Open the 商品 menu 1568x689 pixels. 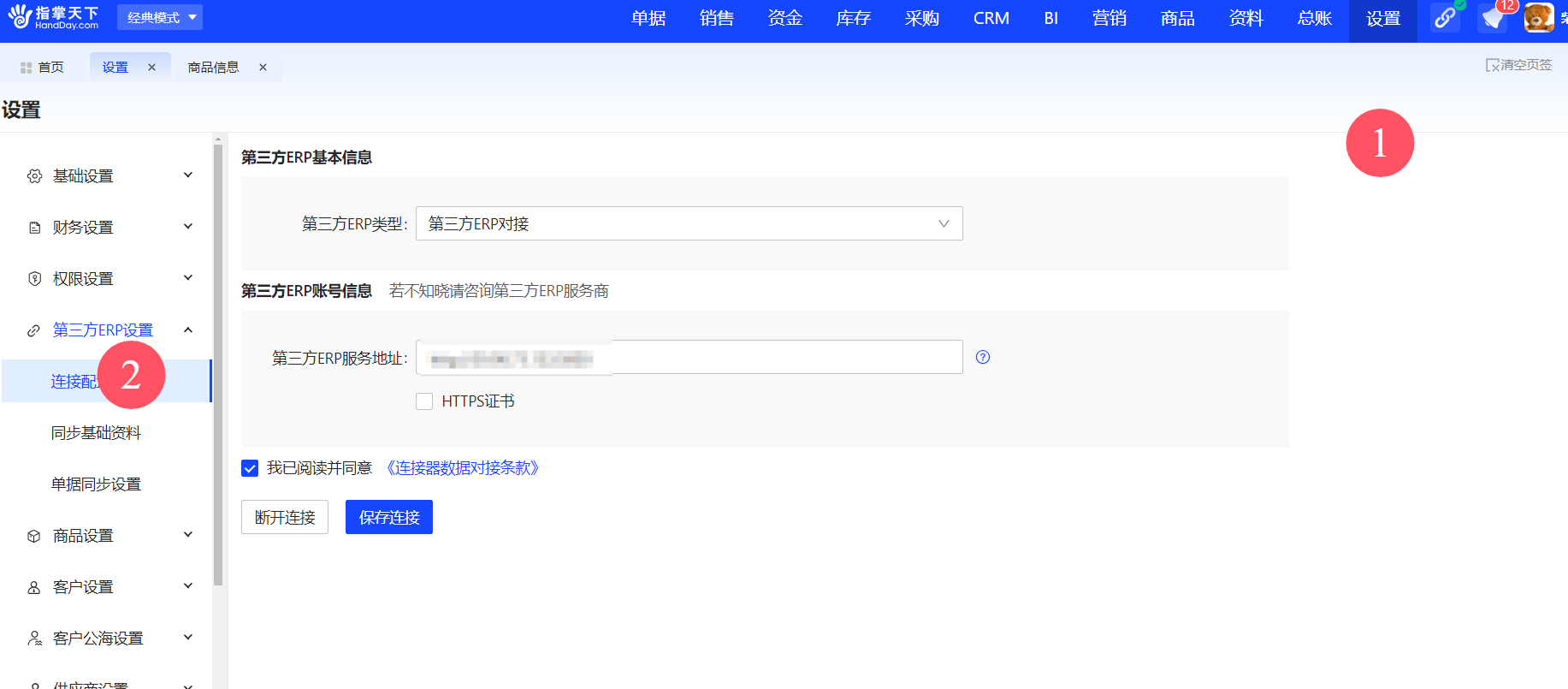click(x=1178, y=18)
